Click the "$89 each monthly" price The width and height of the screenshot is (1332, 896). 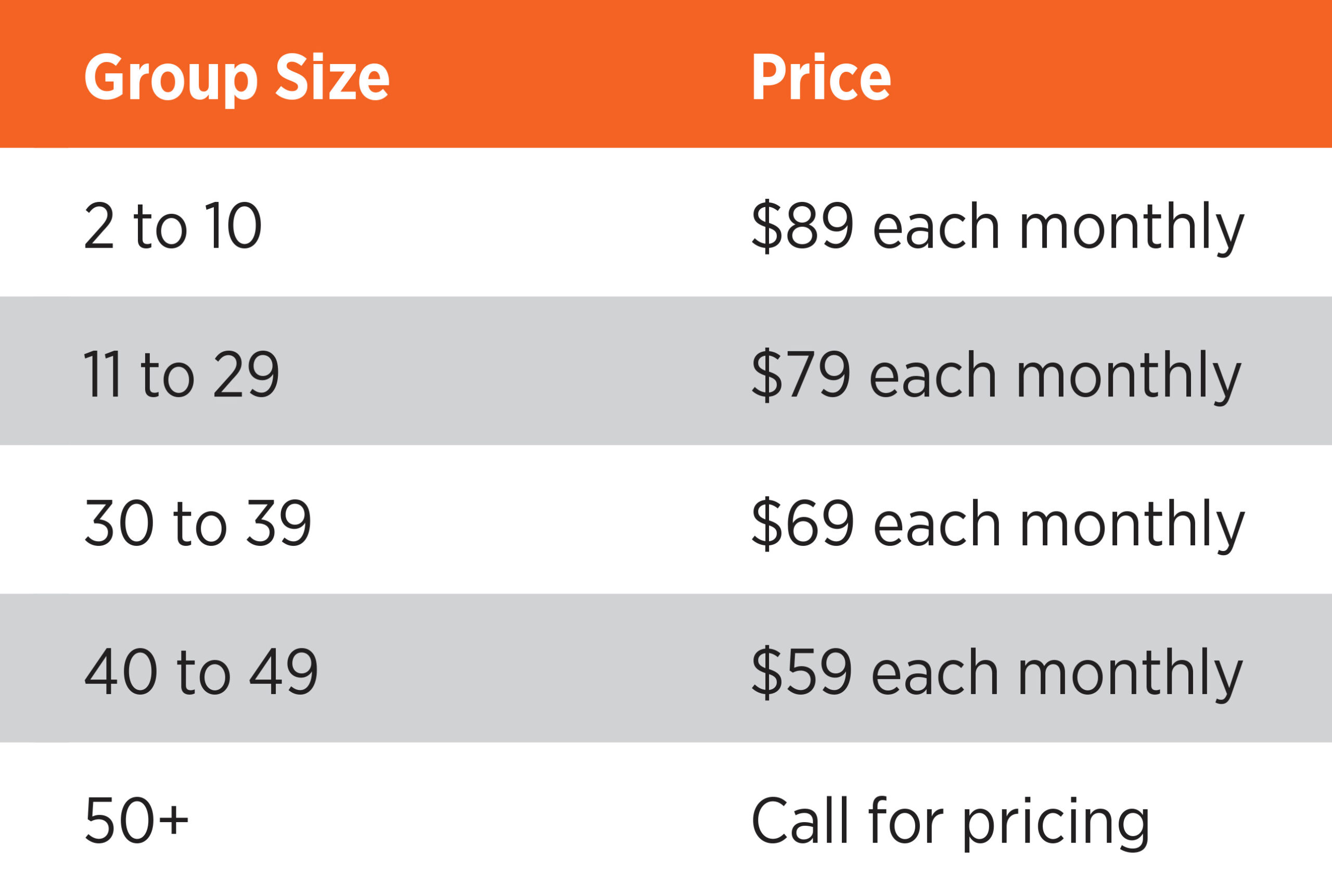(x=997, y=226)
